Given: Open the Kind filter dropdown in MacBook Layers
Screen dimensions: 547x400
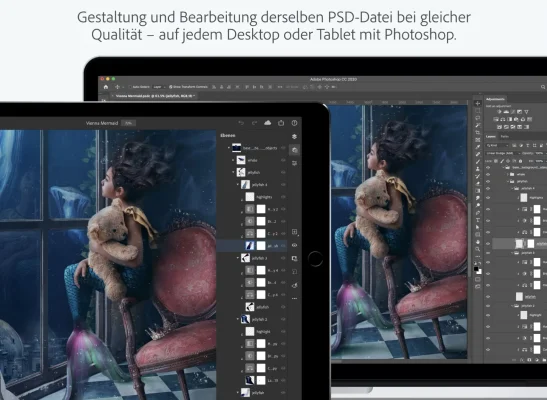Looking at the screenshot, I should coord(497,145).
